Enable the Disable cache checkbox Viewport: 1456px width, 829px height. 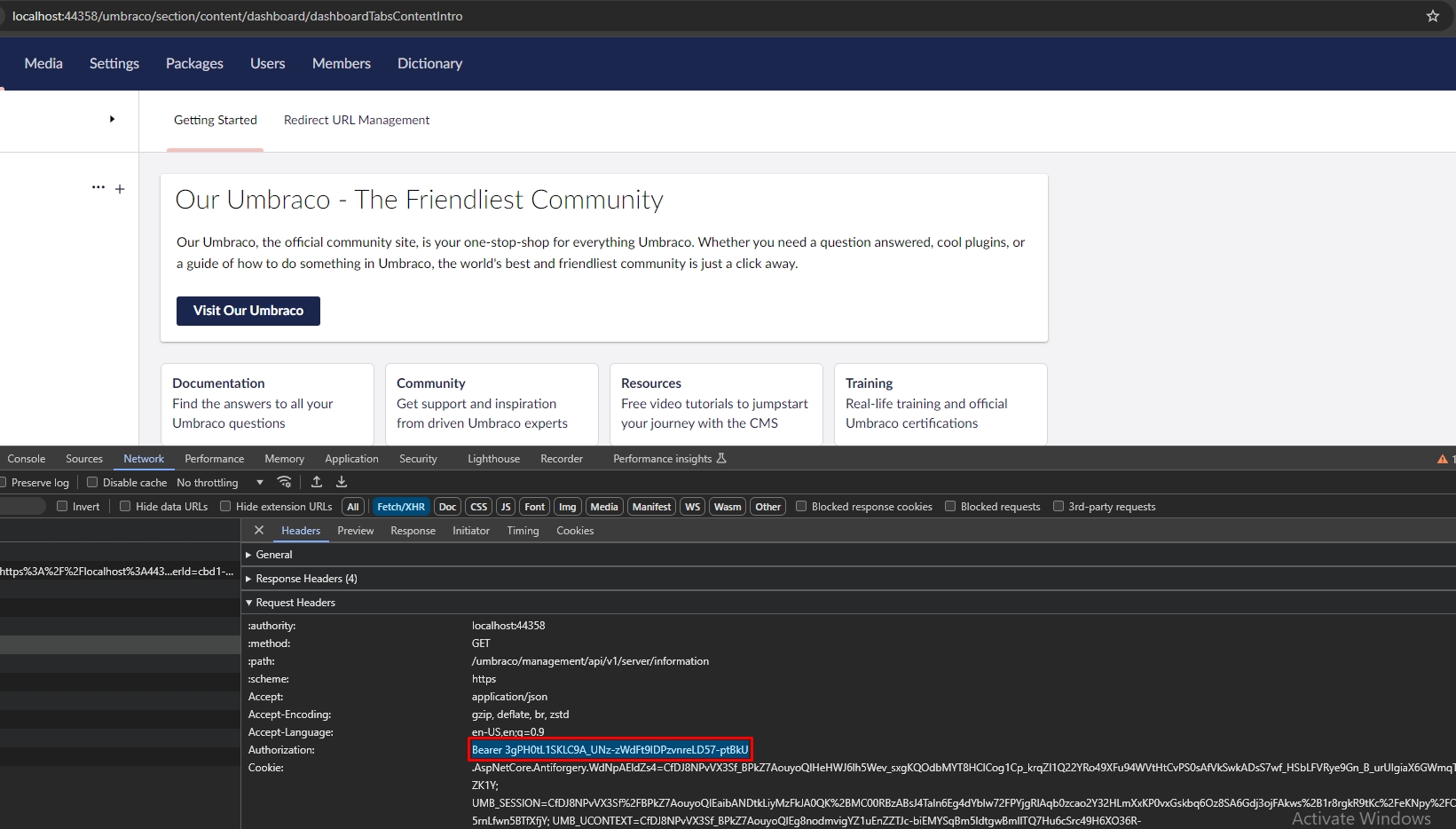92,483
